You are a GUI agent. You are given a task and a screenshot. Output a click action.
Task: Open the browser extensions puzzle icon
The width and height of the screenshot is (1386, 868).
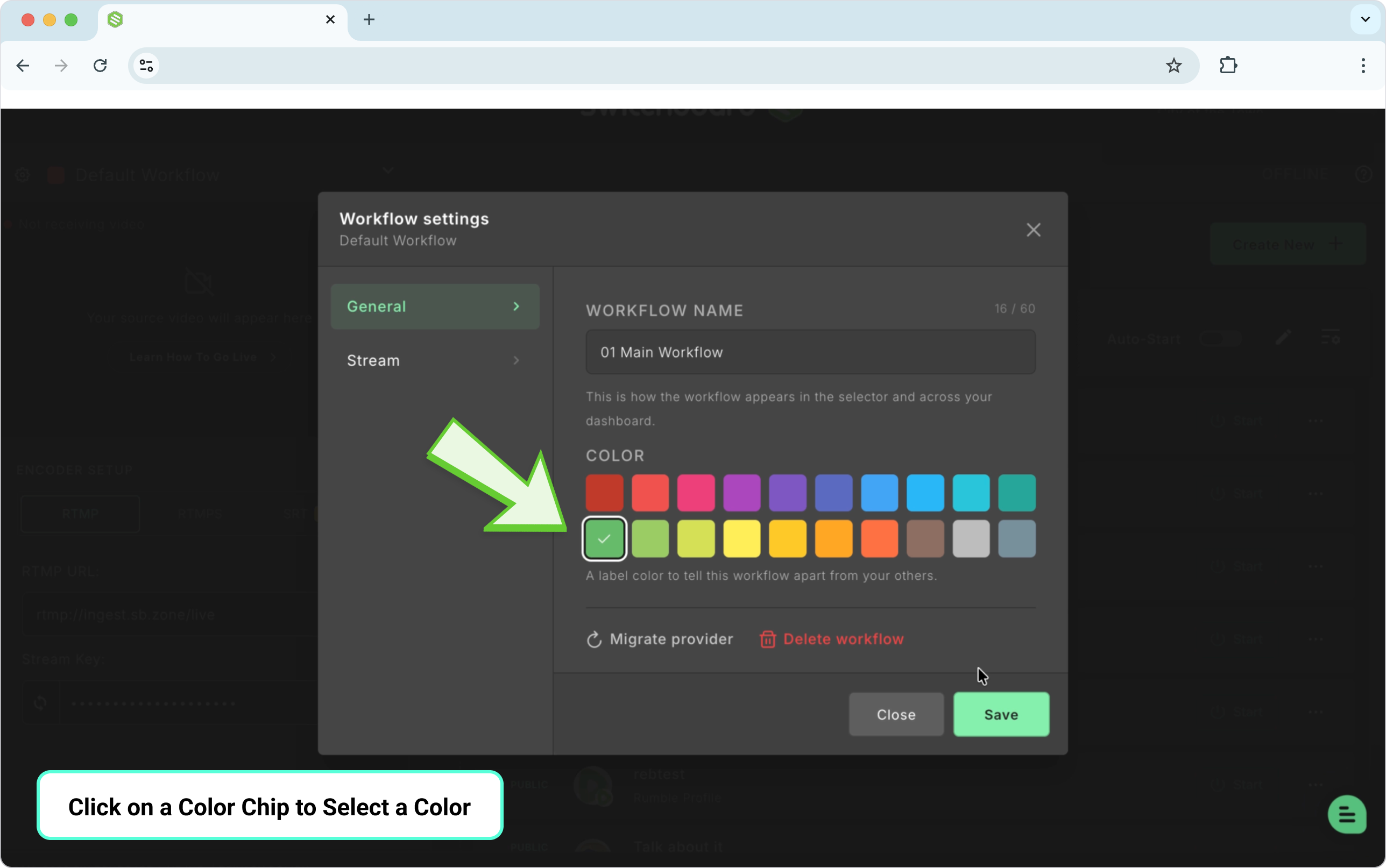pos(1228,66)
